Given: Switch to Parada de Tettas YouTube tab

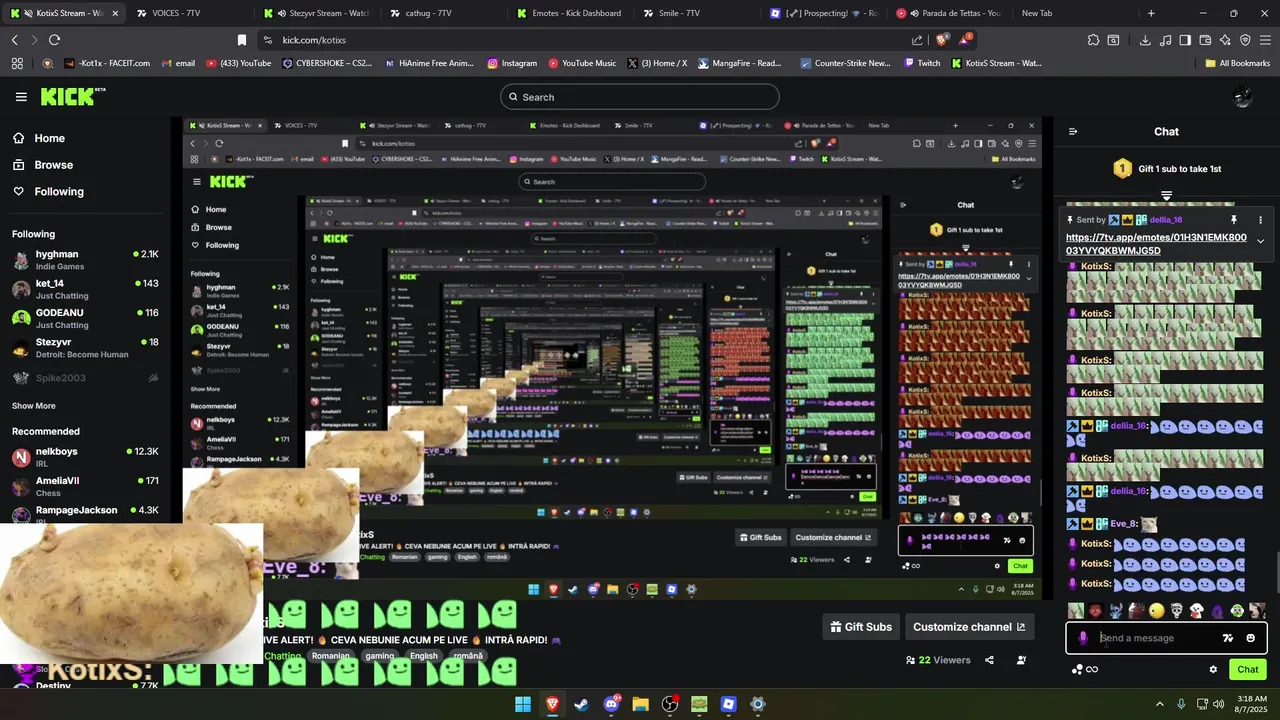Looking at the screenshot, I should [x=953, y=13].
